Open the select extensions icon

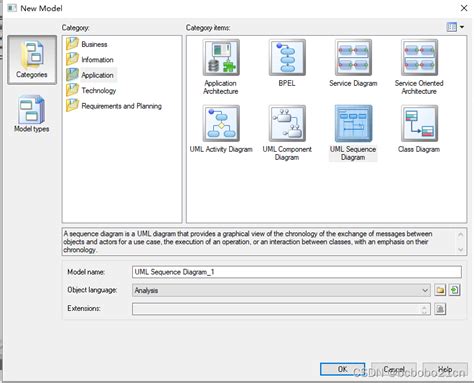coord(440,309)
